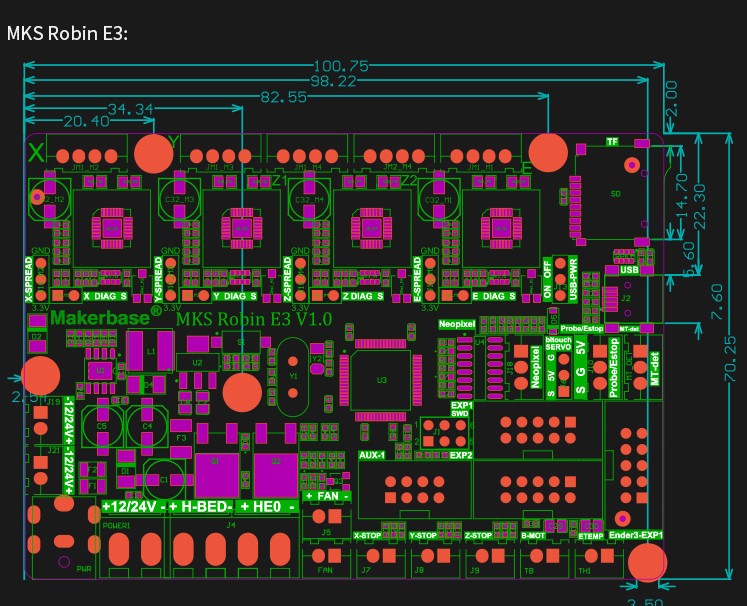Click the 34.34 dimension label
This screenshot has height=606, width=747.
point(130,110)
